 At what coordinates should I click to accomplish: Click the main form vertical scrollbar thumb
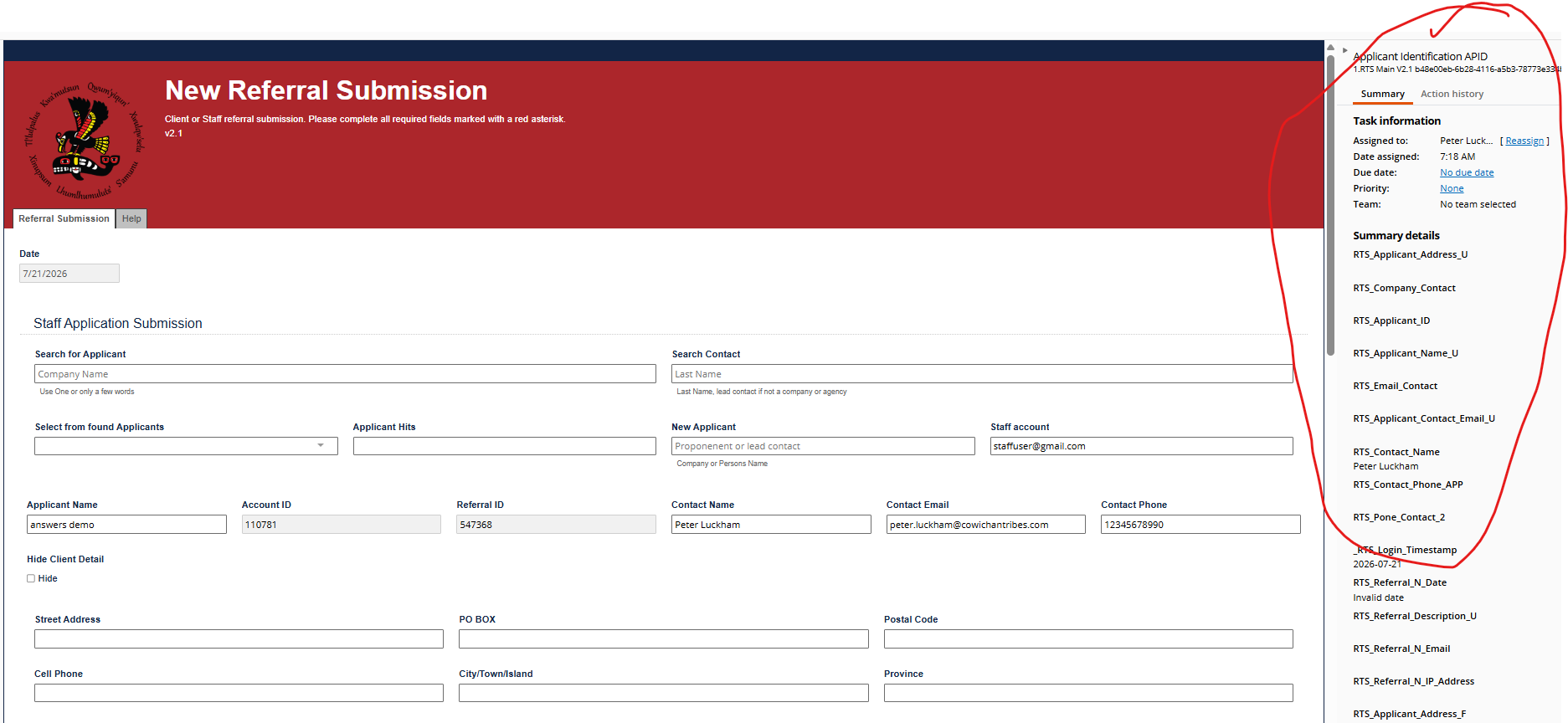pos(1330,205)
